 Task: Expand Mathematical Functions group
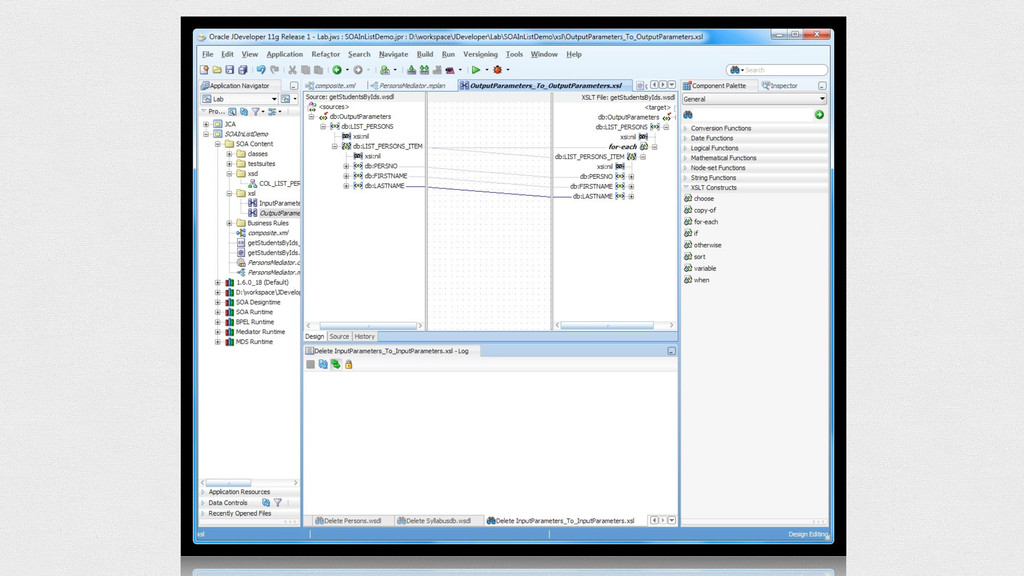(686, 158)
